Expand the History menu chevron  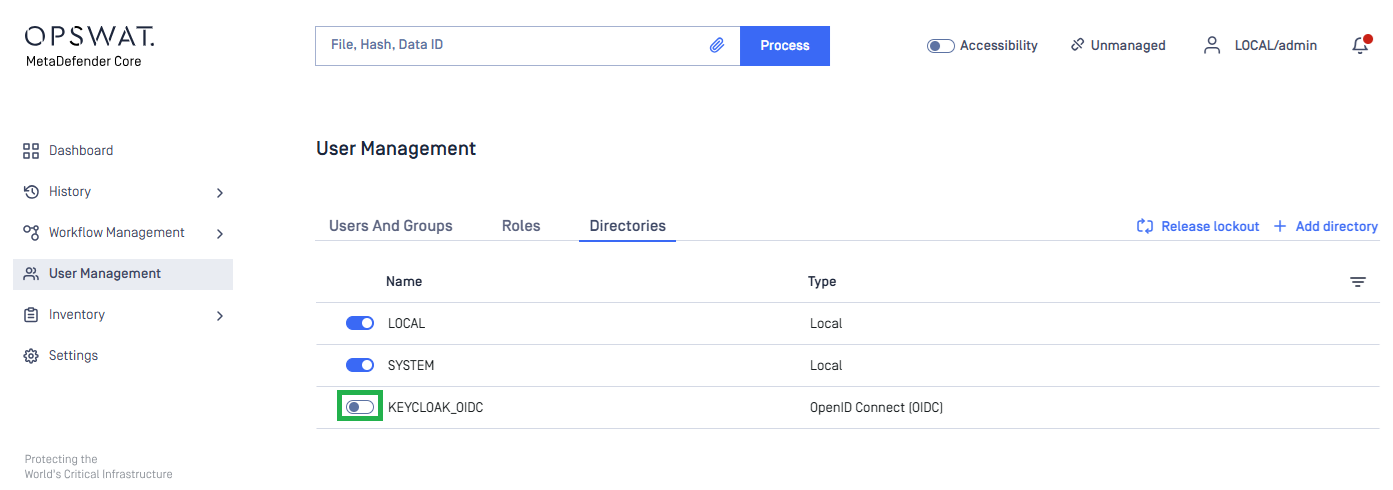(220, 192)
